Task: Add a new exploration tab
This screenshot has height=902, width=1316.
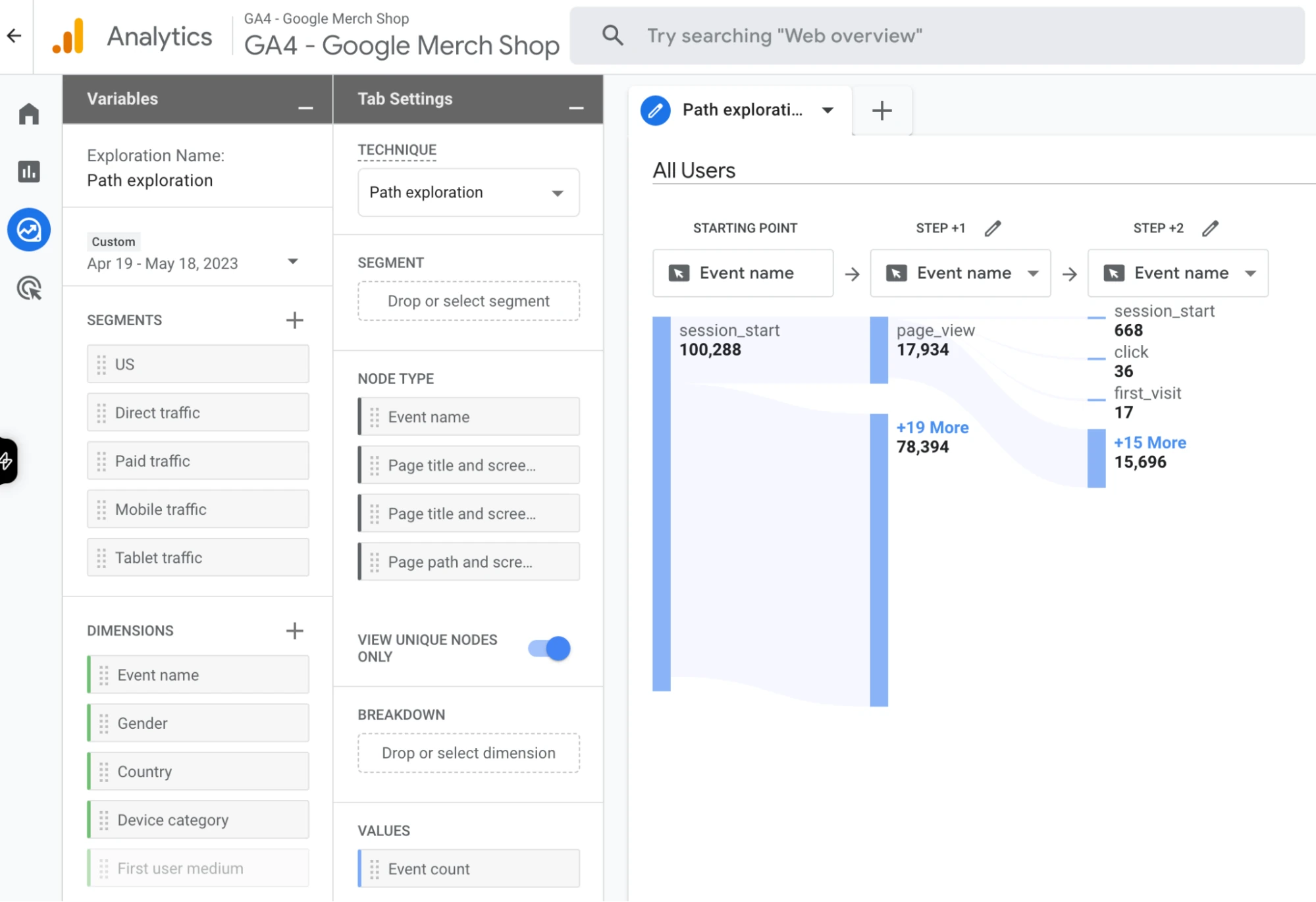Action: (882, 110)
